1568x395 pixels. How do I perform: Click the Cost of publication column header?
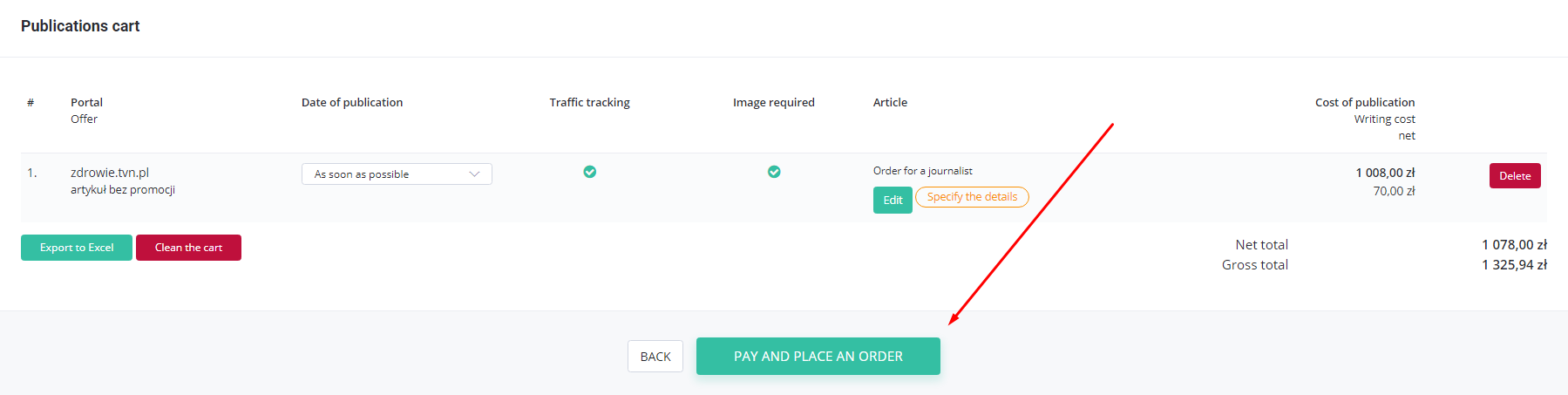(1365, 103)
